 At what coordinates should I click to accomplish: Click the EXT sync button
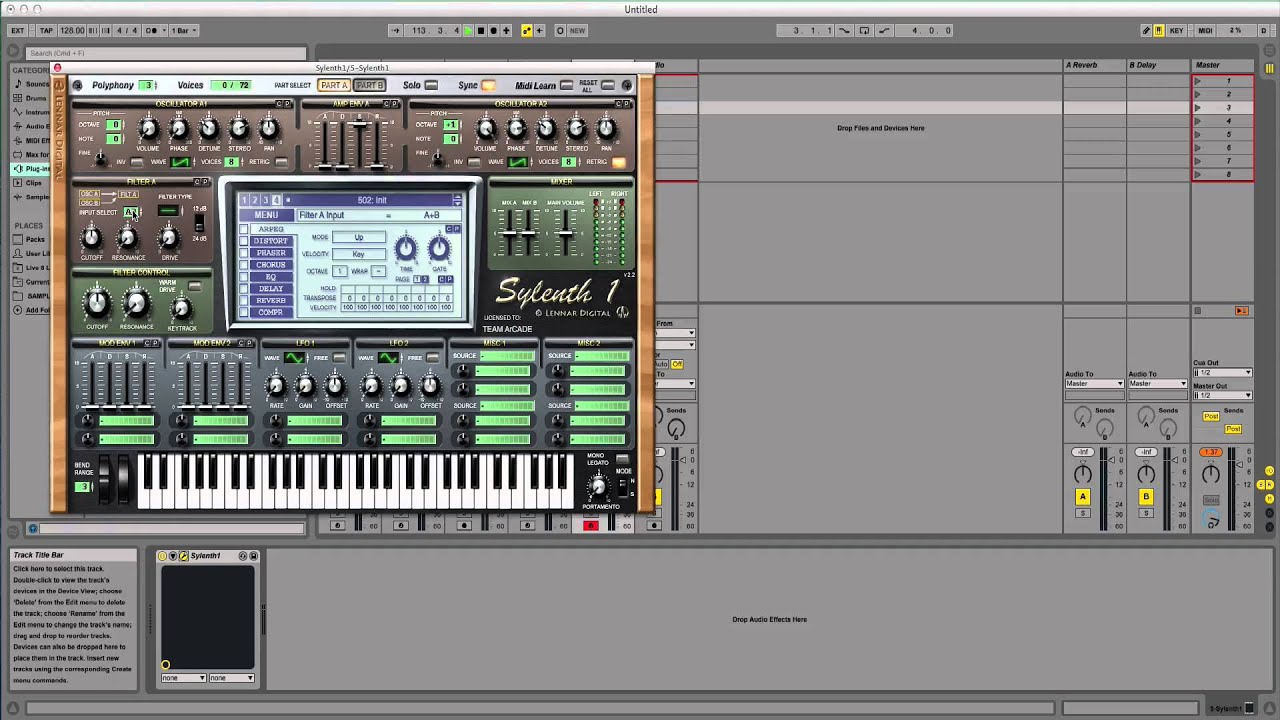point(18,30)
